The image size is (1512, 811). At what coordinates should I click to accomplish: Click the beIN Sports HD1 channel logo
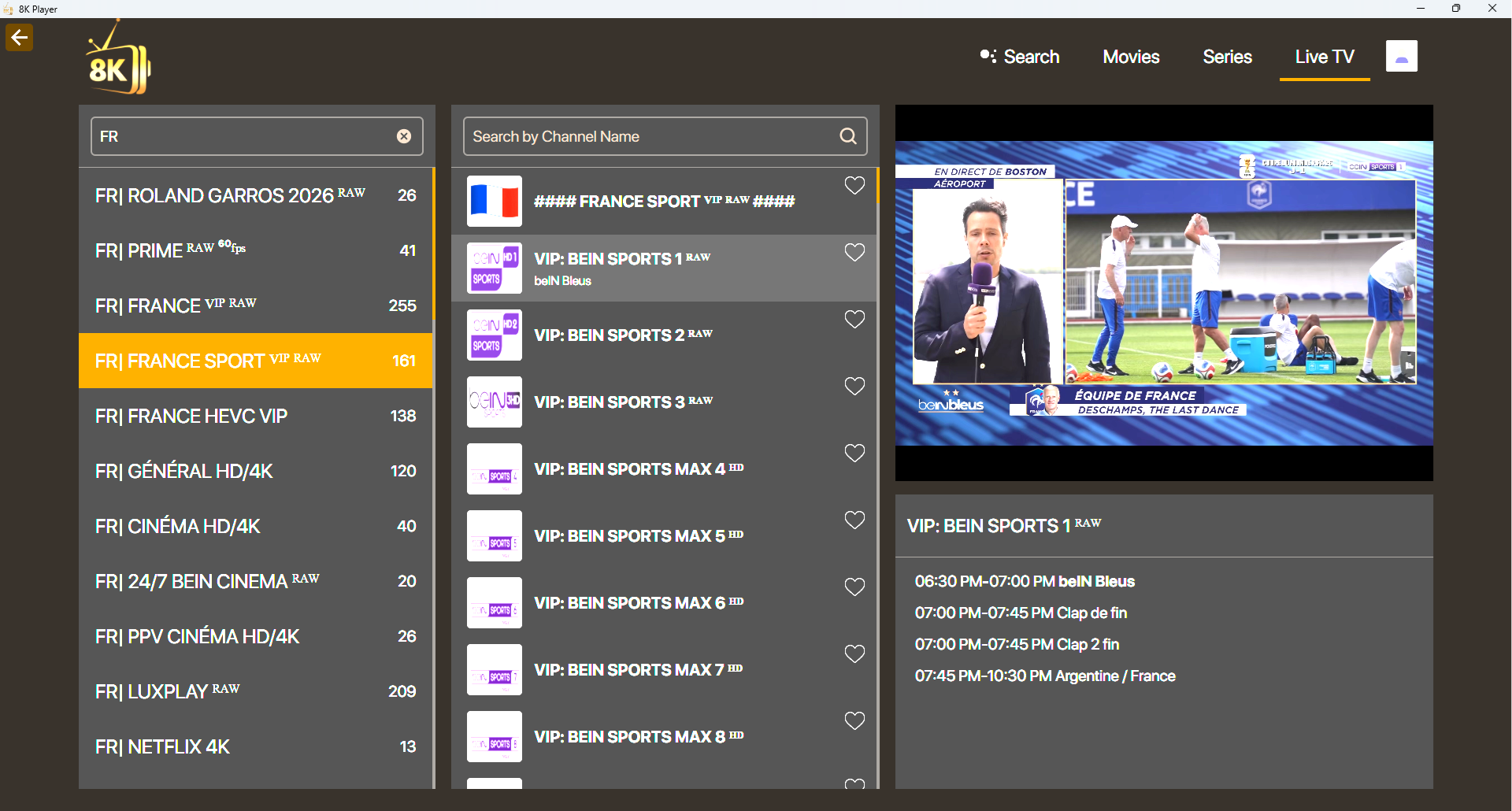(x=495, y=268)
